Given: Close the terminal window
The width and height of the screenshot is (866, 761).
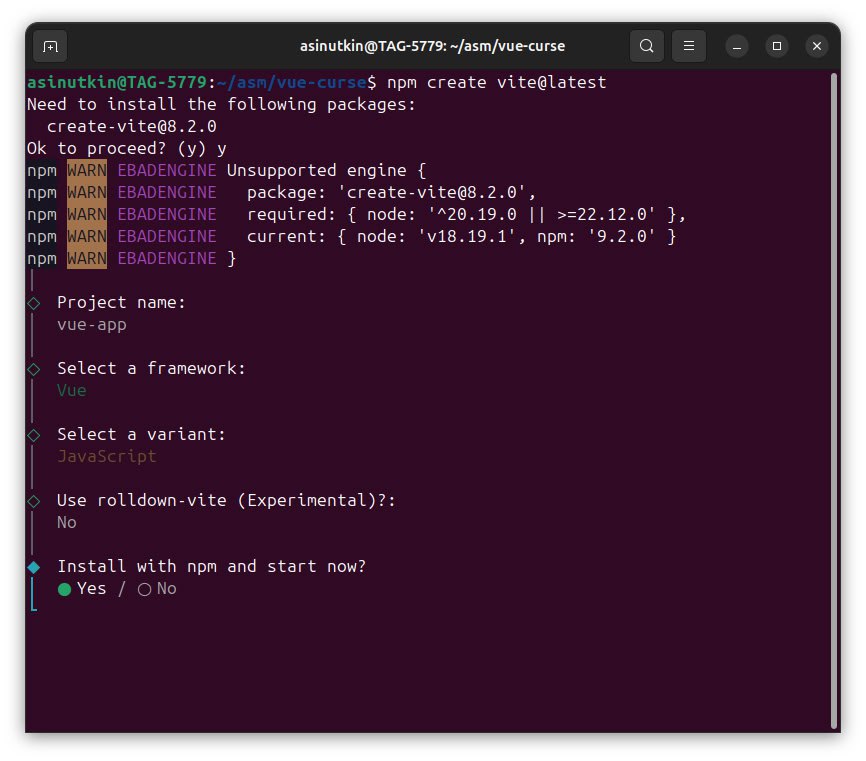Looking at the screenshot, I should point(816,46).
